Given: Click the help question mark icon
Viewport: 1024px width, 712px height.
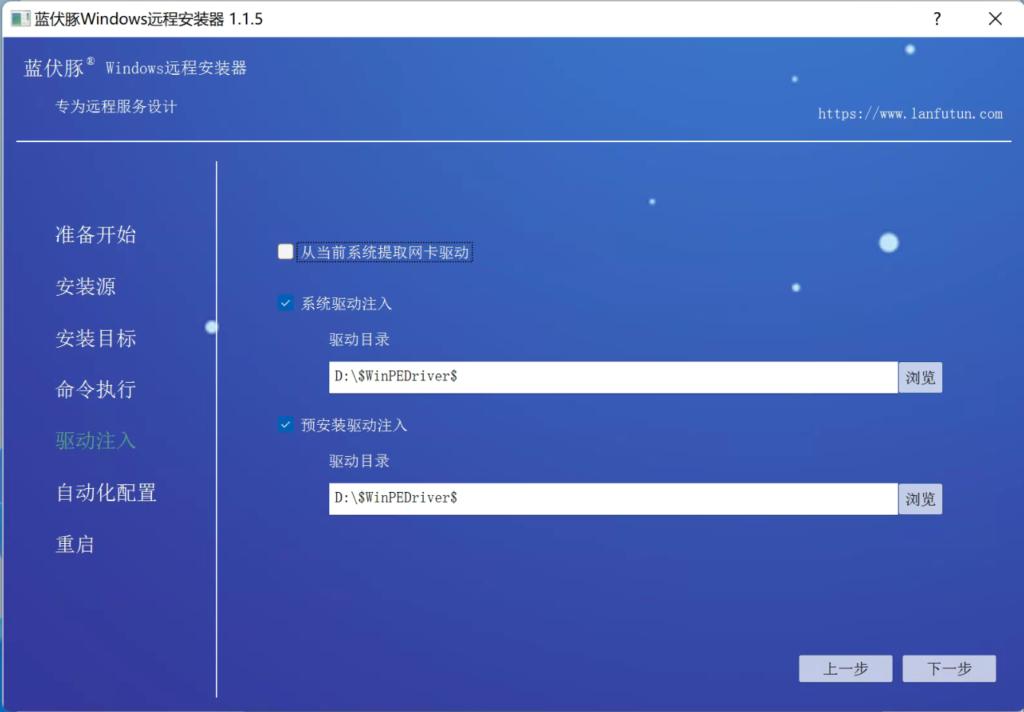Looking at the screenshot, I should point(936,18).
